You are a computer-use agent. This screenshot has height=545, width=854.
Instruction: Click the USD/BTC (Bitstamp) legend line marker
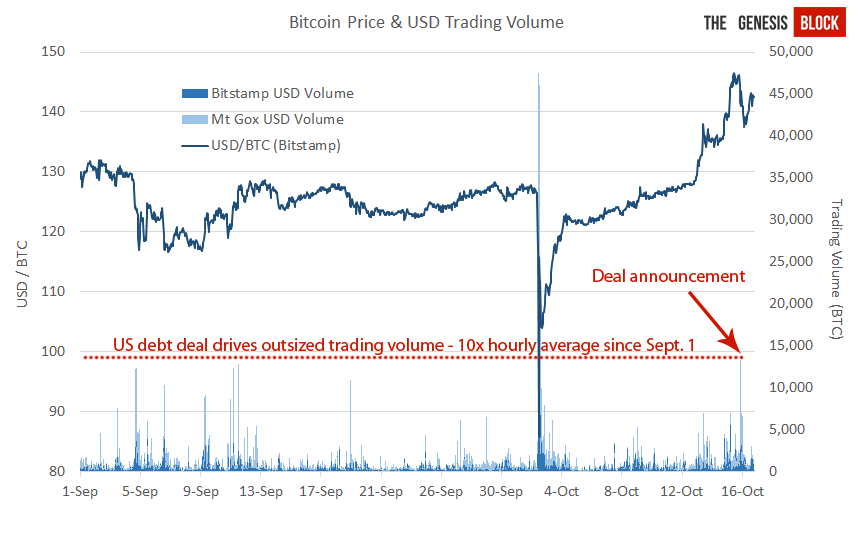(194, 146)
